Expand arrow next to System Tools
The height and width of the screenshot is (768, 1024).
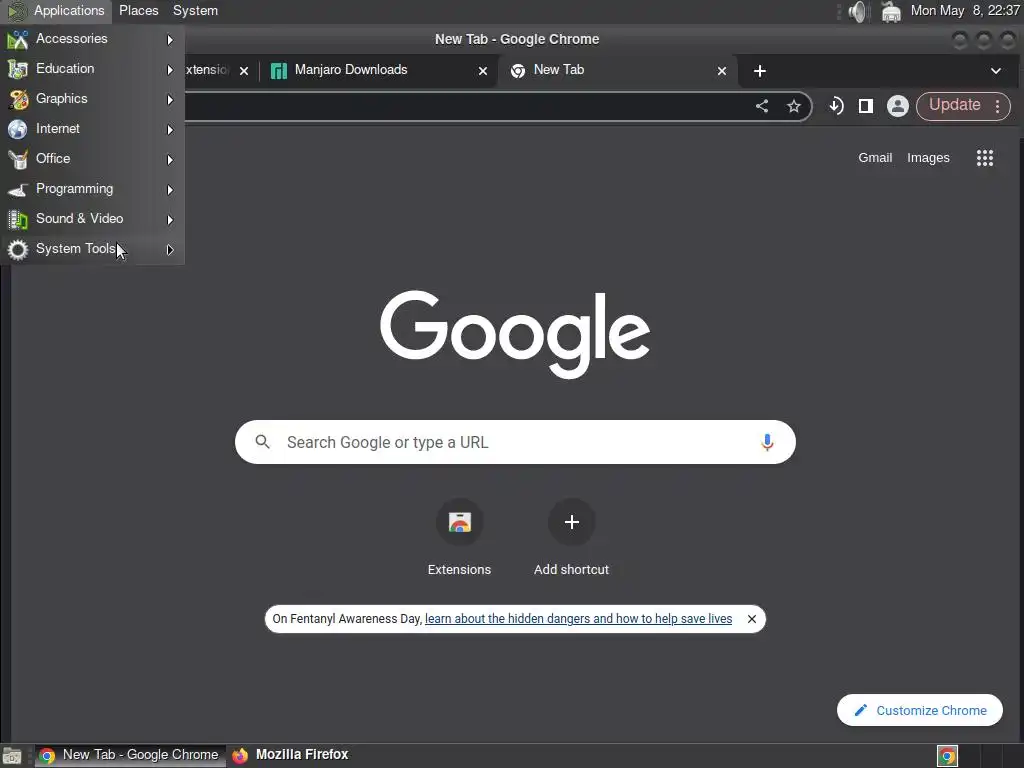tap(170, 250)
